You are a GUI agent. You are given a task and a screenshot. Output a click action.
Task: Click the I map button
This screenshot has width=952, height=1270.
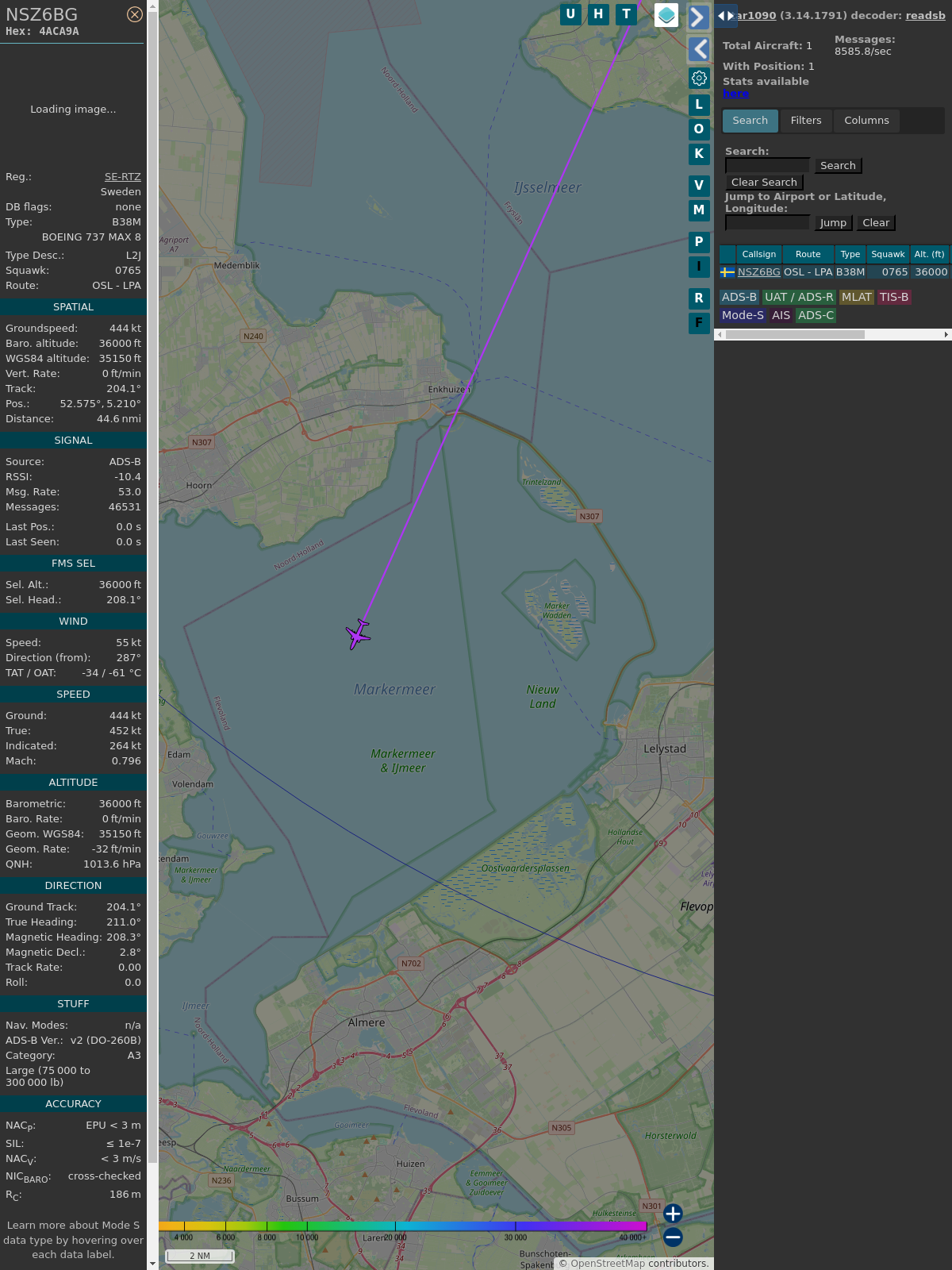(x=699, y=267)
